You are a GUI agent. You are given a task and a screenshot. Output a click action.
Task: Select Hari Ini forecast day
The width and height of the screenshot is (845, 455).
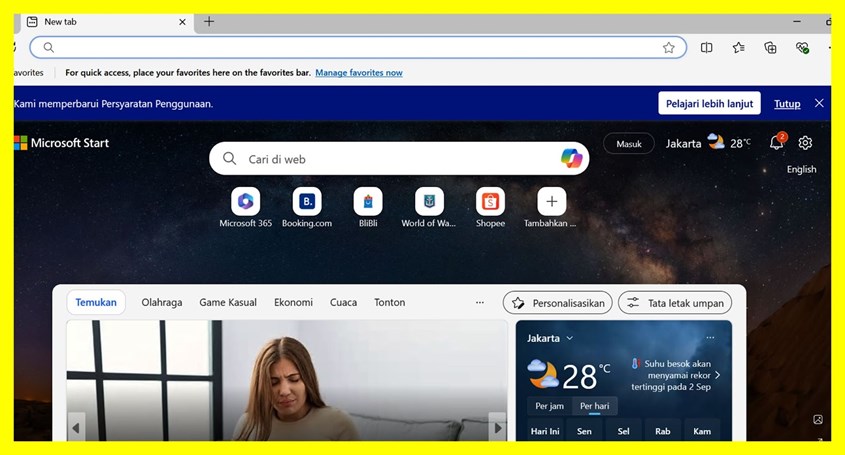pos(545,431)
